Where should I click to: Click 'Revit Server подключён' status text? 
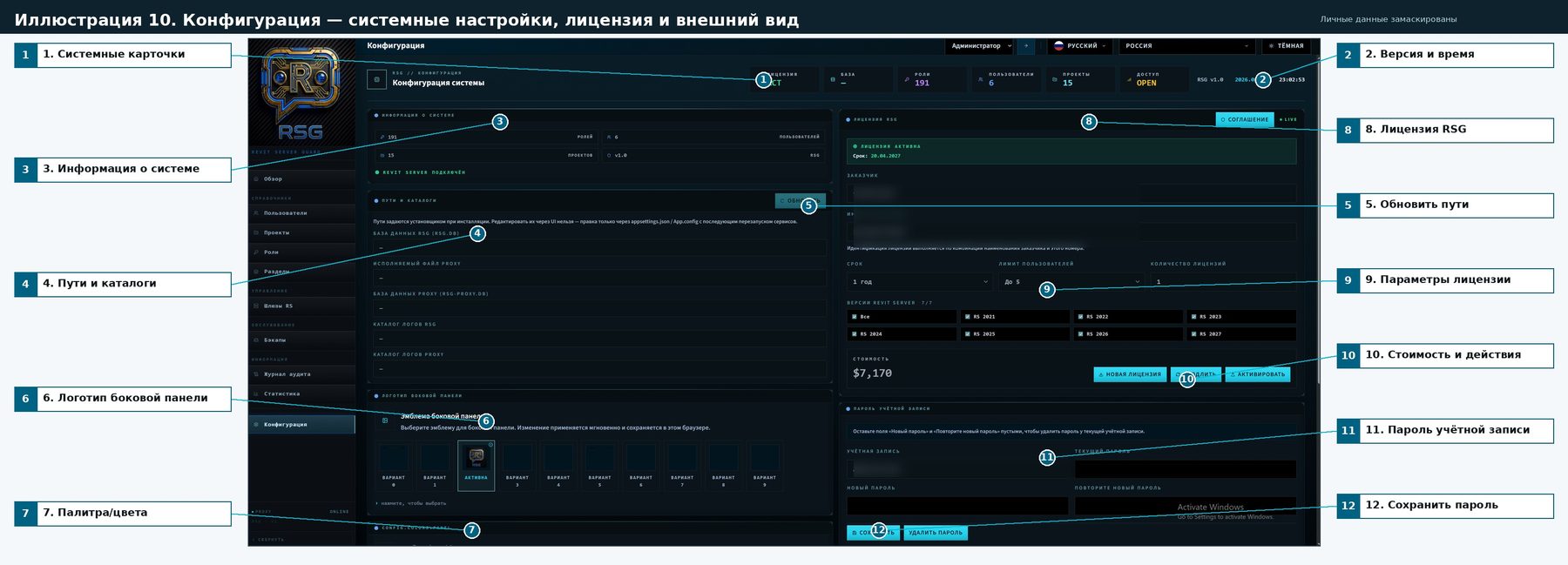[x=424, y=172]
